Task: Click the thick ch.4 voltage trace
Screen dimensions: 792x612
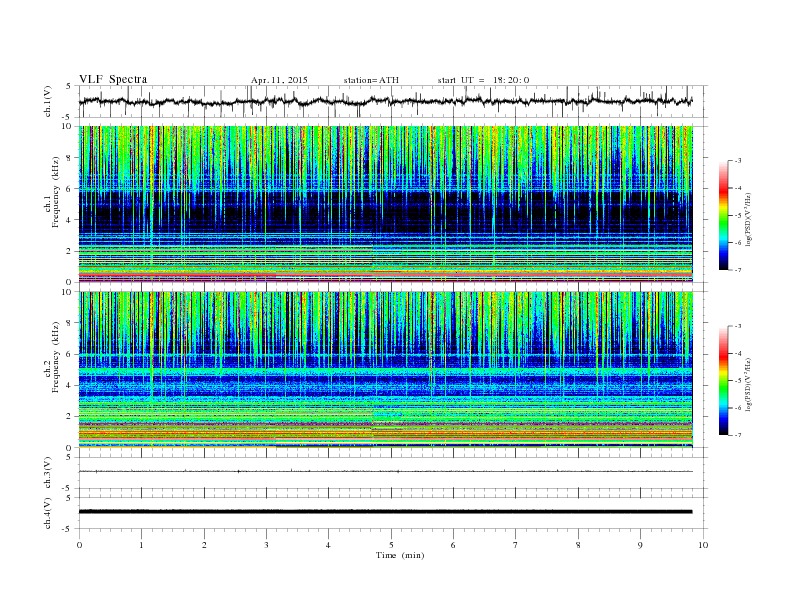Action: pos(385,512)
